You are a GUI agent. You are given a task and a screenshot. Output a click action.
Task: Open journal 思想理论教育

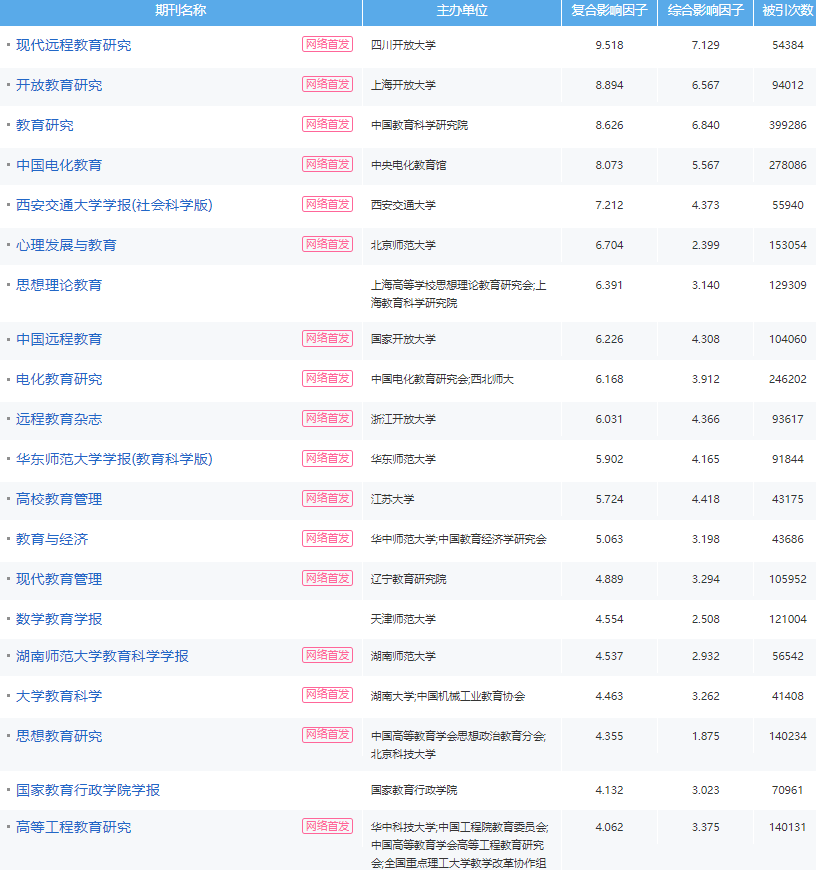[x=59, y=285]
